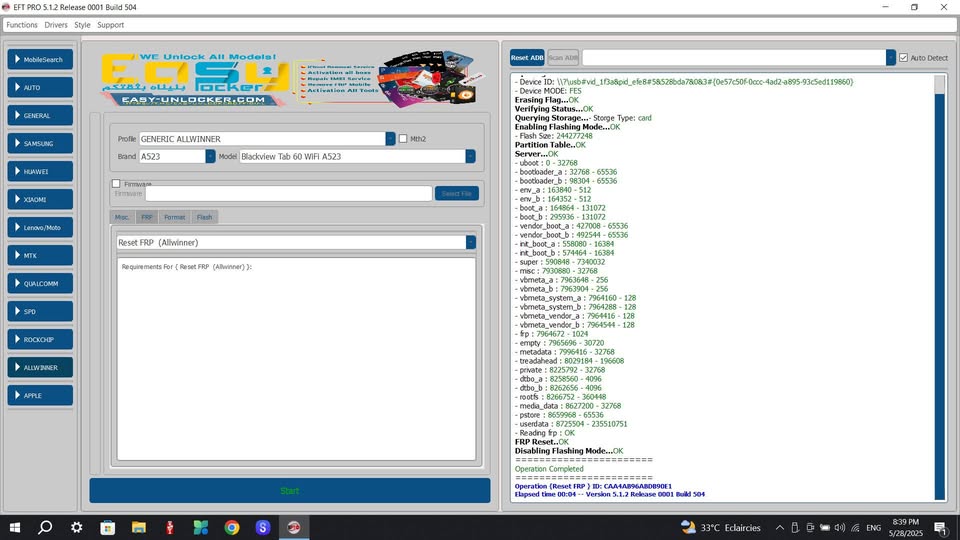960x540 pixels.
Task: Open the GENERAL sidebar section
Action: (x=40, y=115)
